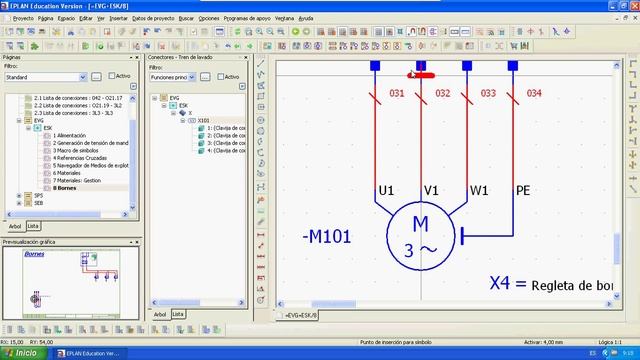Expand the SEB node in pages tree
The height and width of the screenshot is (360, 640).
tap(19, 203)
